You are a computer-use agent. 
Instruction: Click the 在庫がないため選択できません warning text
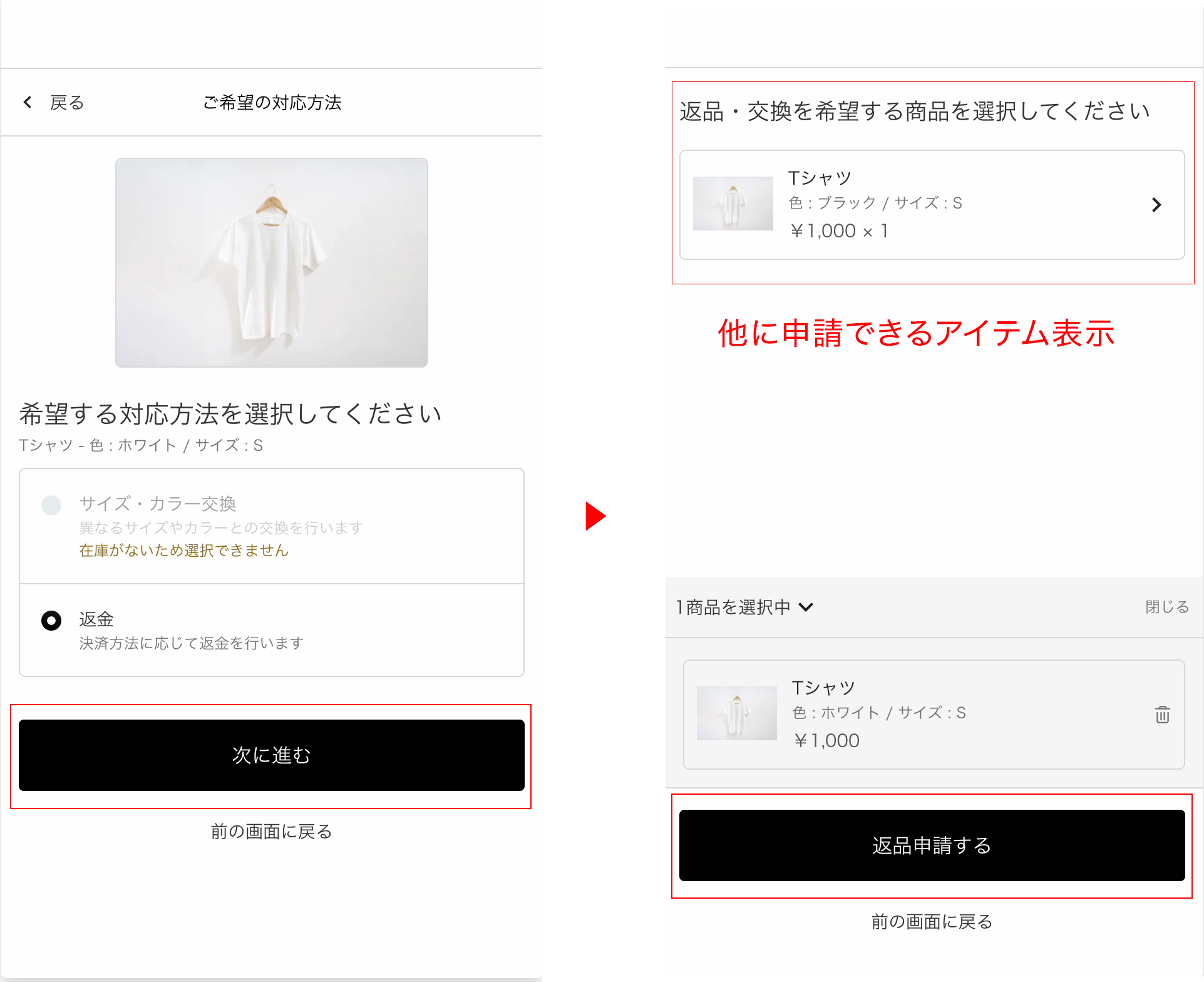click(x=183, y=550)
